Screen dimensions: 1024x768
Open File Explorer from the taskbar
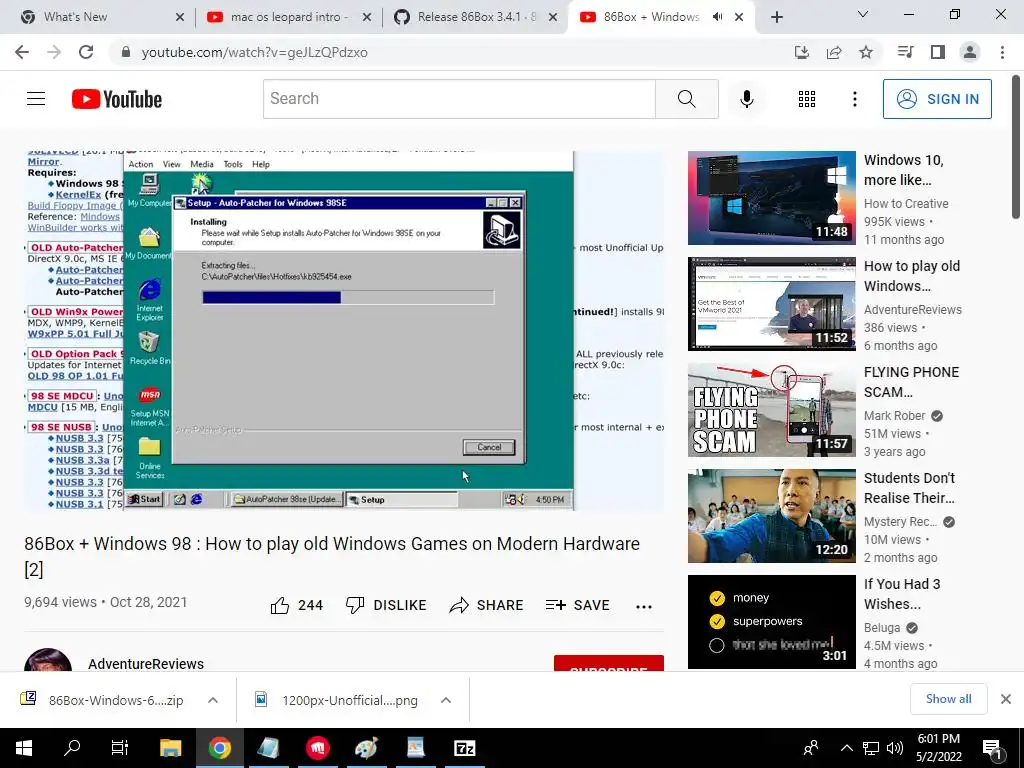click(170, 748)
